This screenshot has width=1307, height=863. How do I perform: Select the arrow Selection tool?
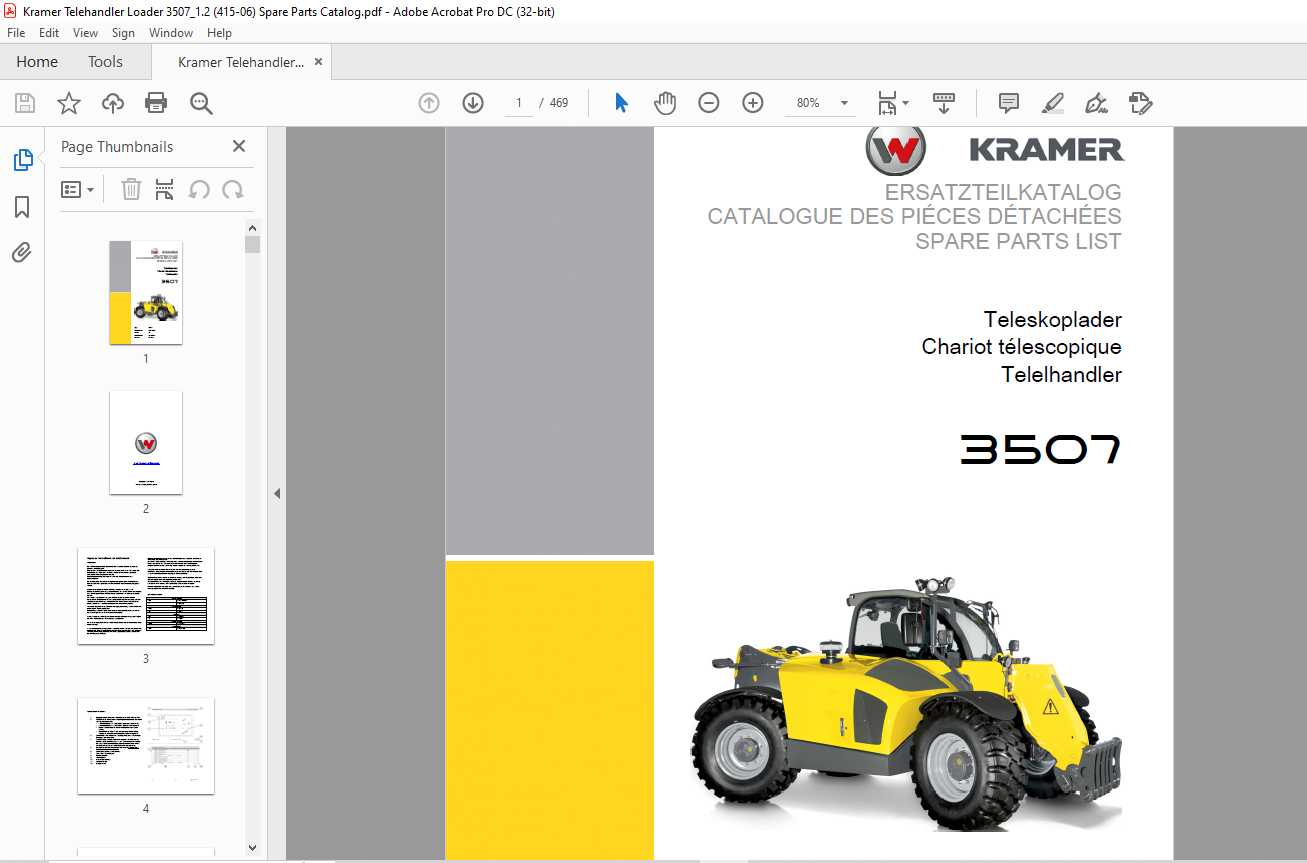(x=621, y=103)
